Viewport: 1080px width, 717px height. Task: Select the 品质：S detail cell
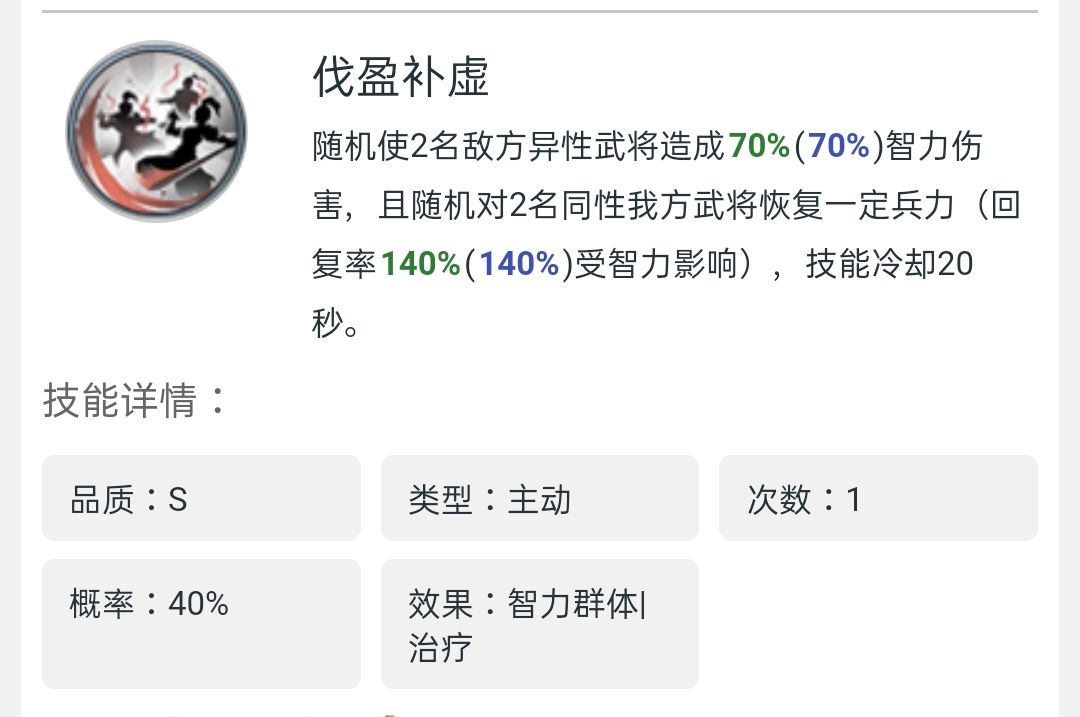tap(201, 498)
